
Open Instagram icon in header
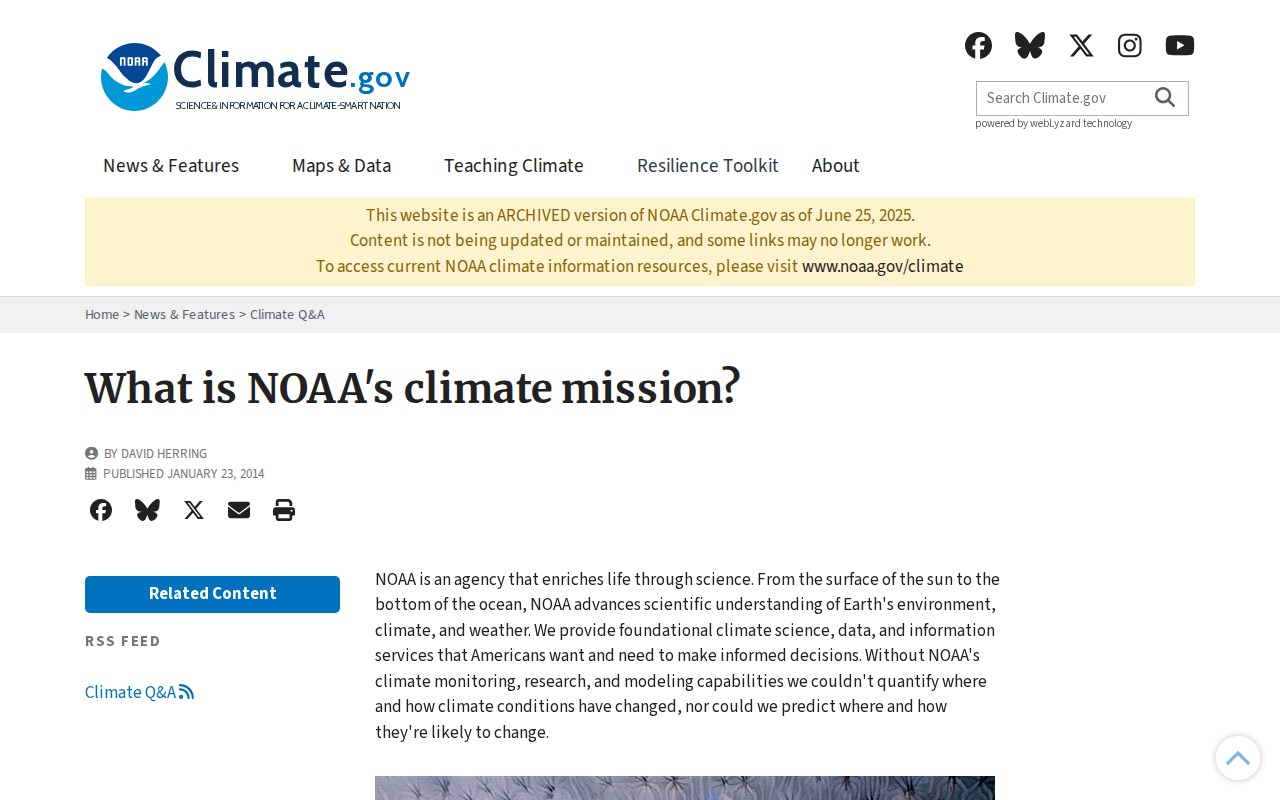point(1130,45)
